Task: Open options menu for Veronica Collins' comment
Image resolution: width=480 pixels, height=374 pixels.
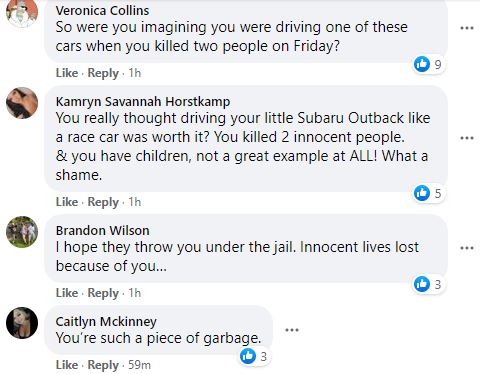Action: click(467, 28)
